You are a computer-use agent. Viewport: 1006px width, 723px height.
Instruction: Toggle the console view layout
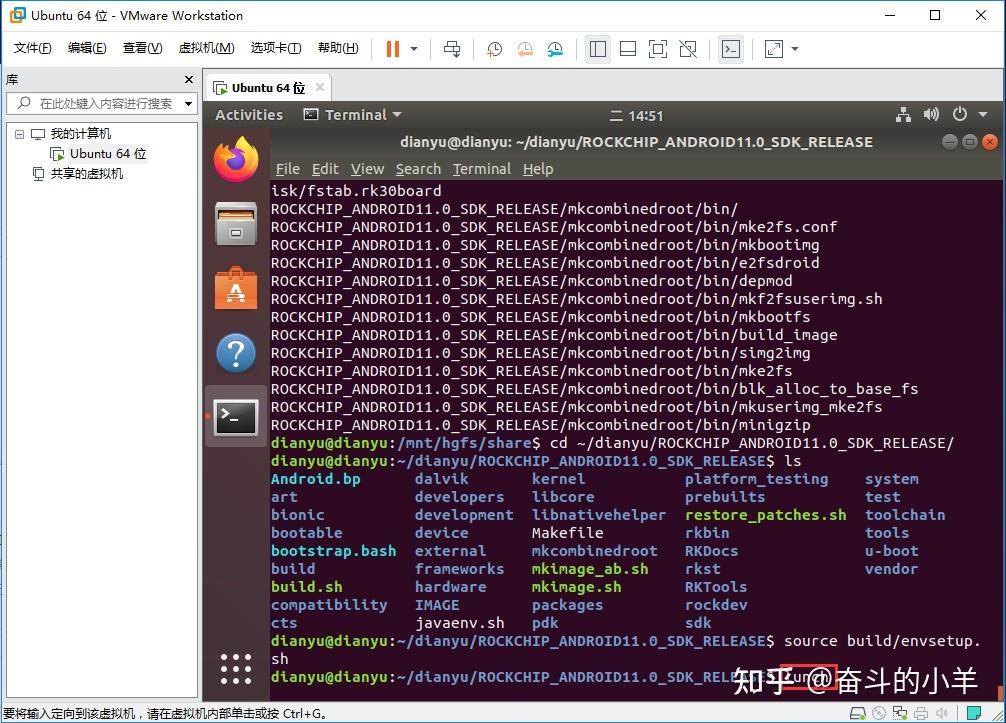[728, 48]
